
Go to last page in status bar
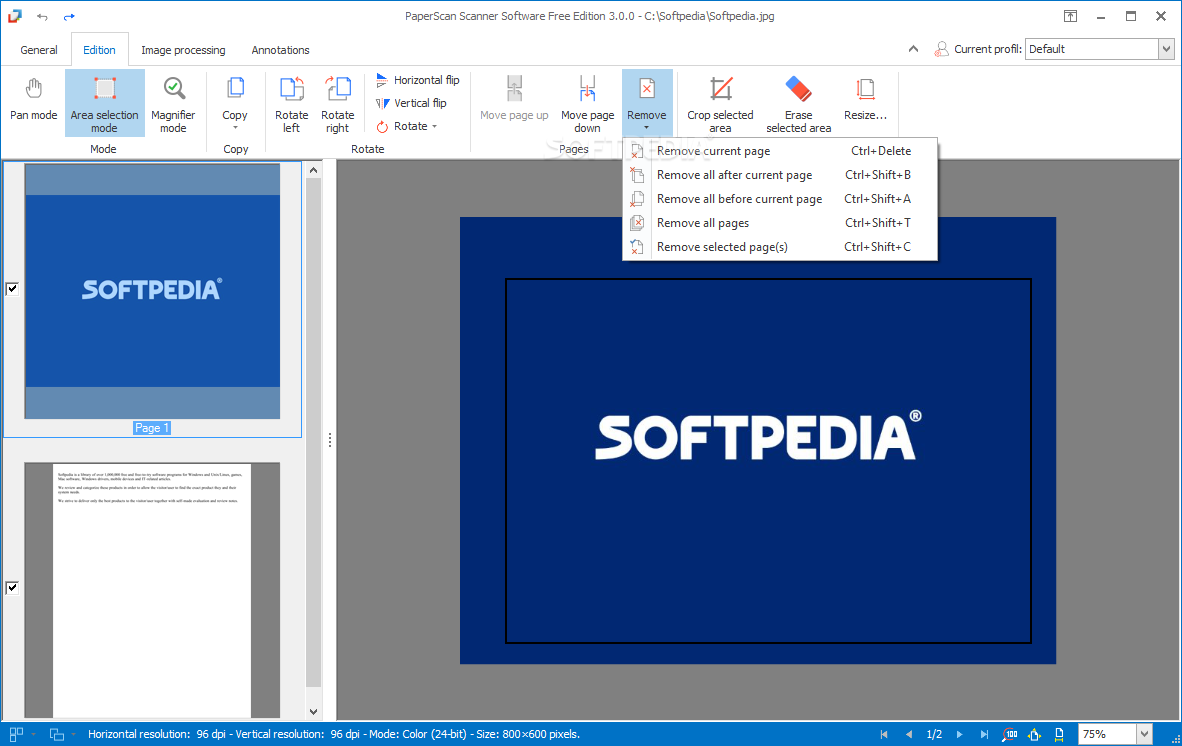pos(984,734)
